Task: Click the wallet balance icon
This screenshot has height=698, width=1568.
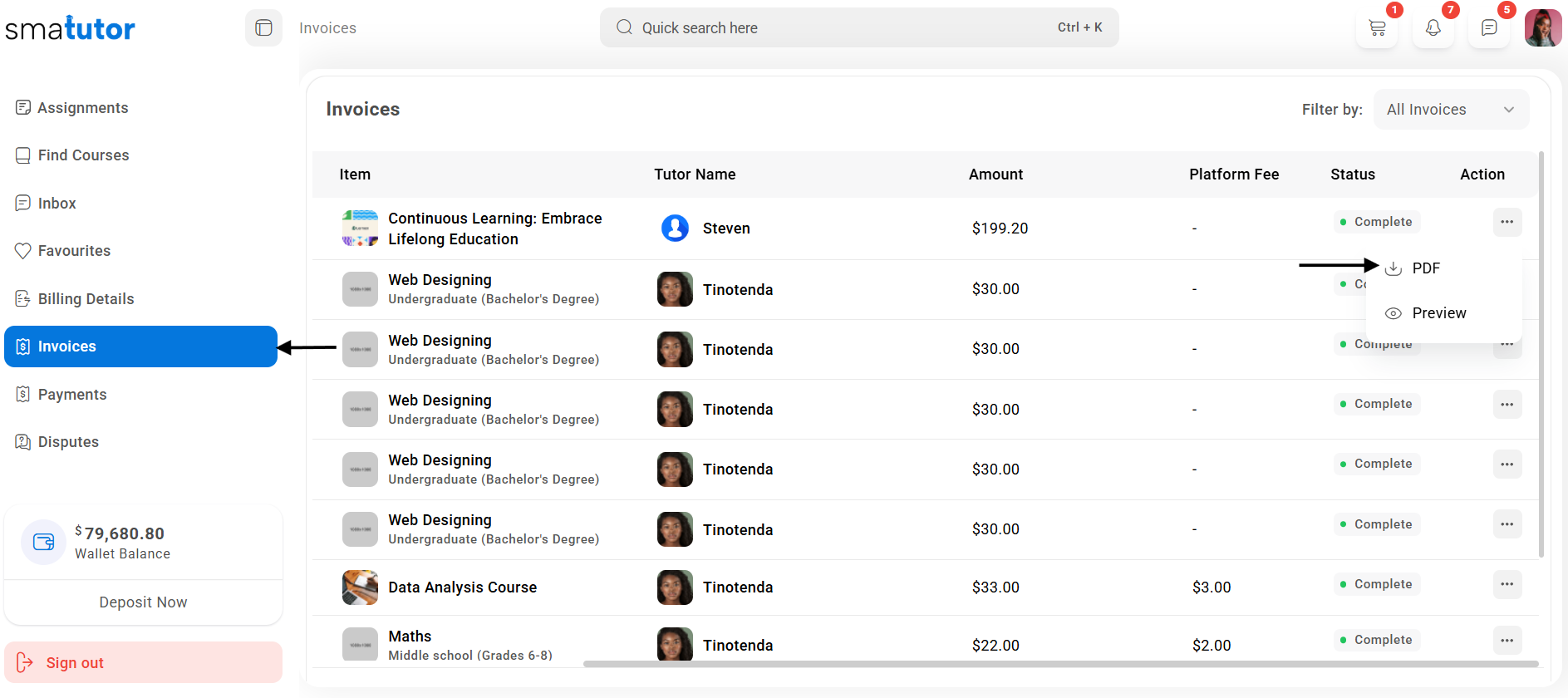Action: coord(43,543)
